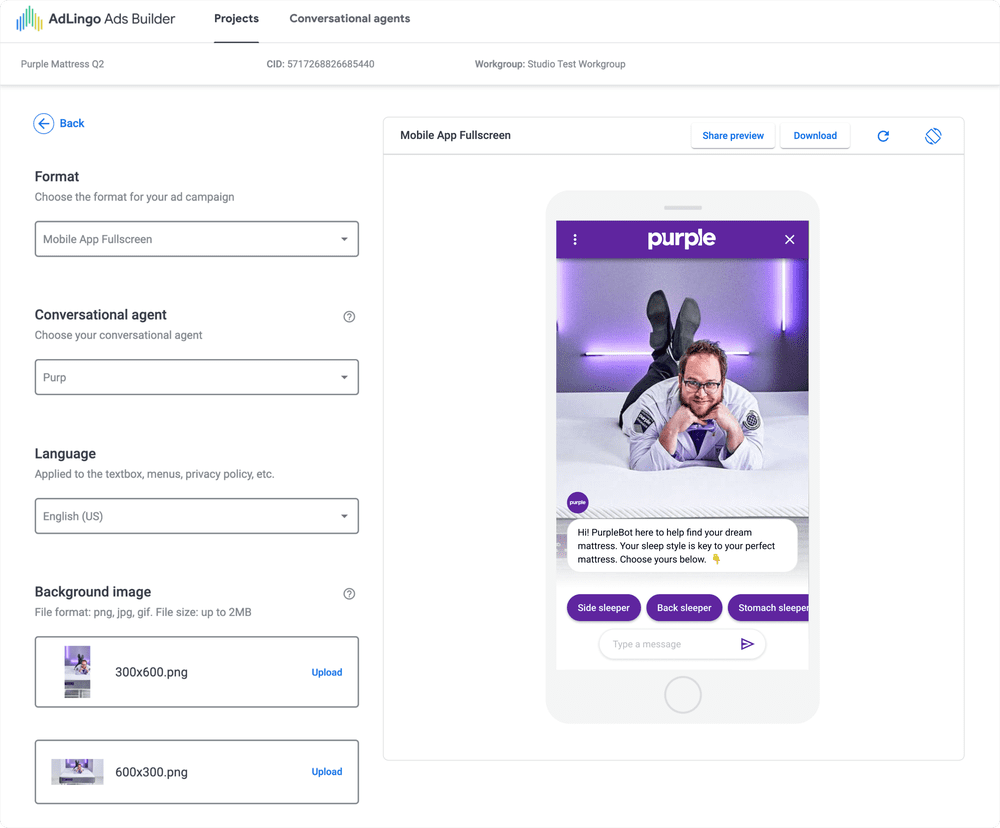Open help for Background image

click(349, 594)
